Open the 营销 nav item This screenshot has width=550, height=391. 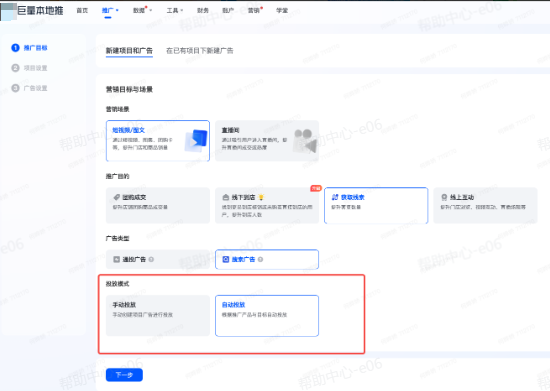tap(255, 11)
